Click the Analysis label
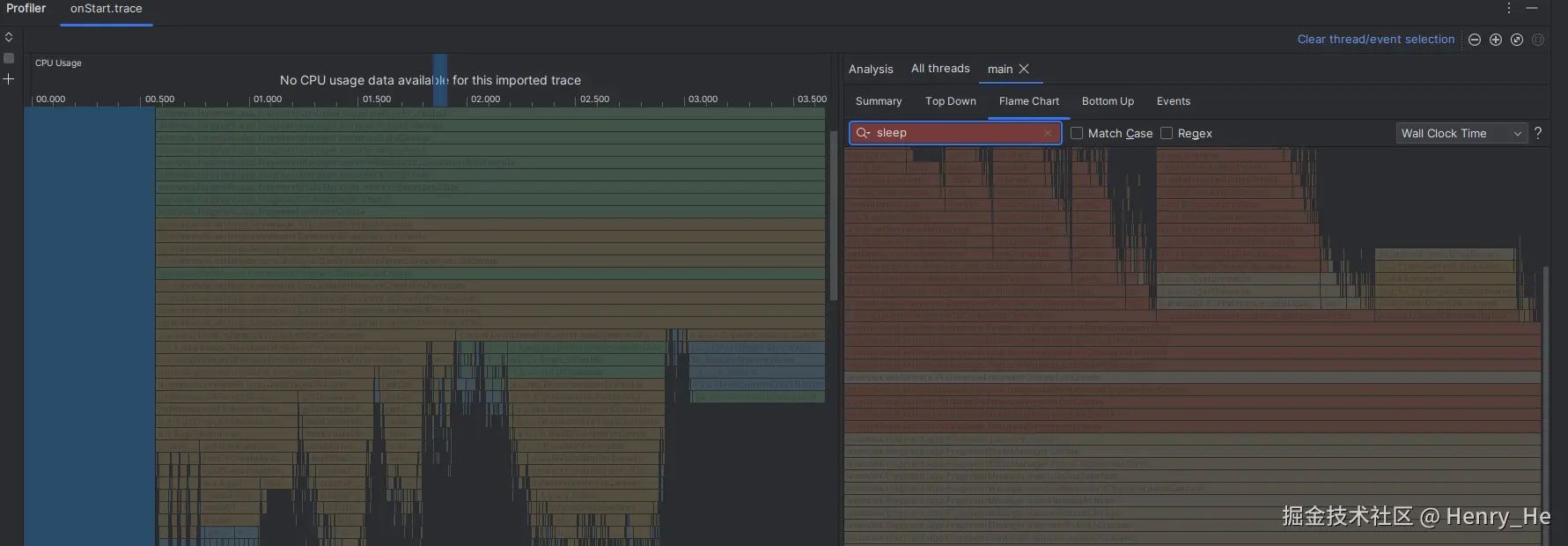This screenshot has height=546, width=1568. tap(871, 69)
